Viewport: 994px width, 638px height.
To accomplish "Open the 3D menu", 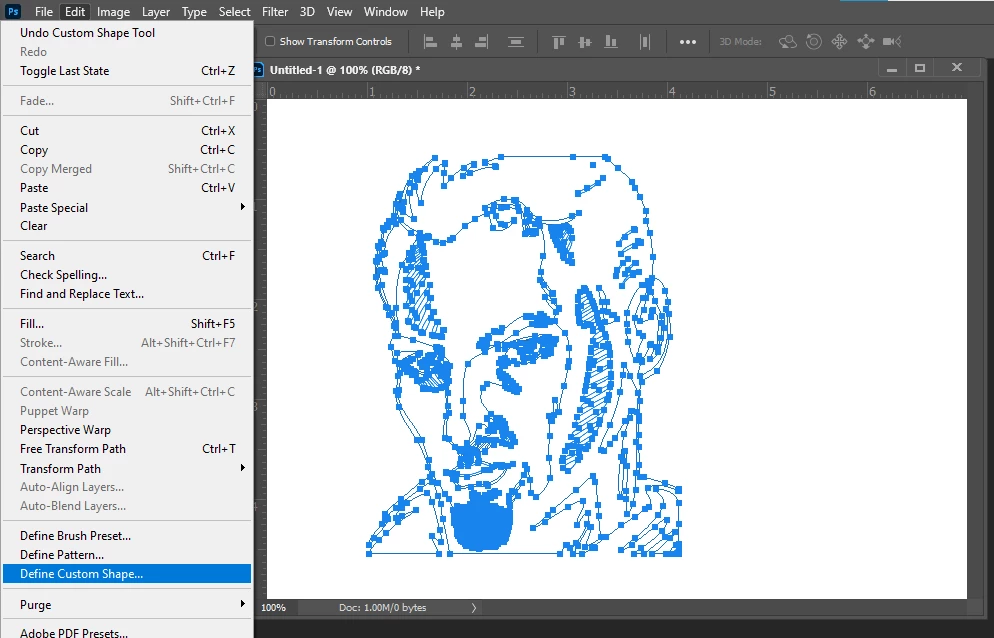I will click(x=307, y=11).
